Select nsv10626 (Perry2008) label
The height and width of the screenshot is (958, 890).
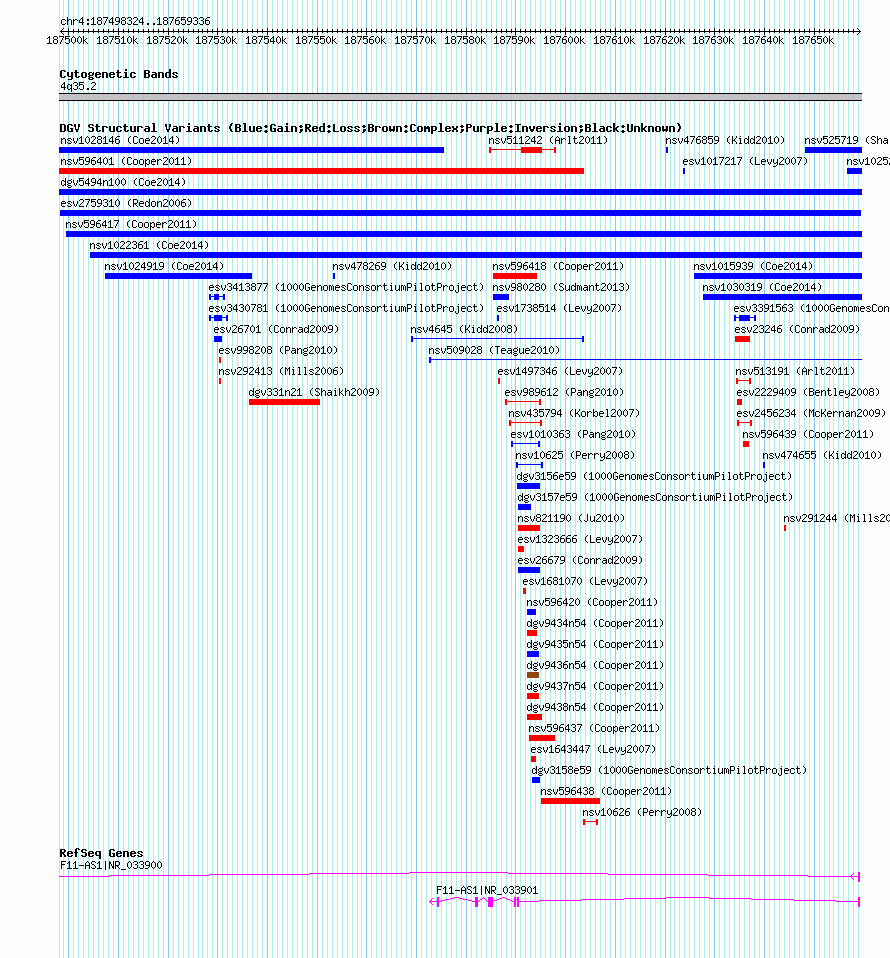click(x=642, y=812)
